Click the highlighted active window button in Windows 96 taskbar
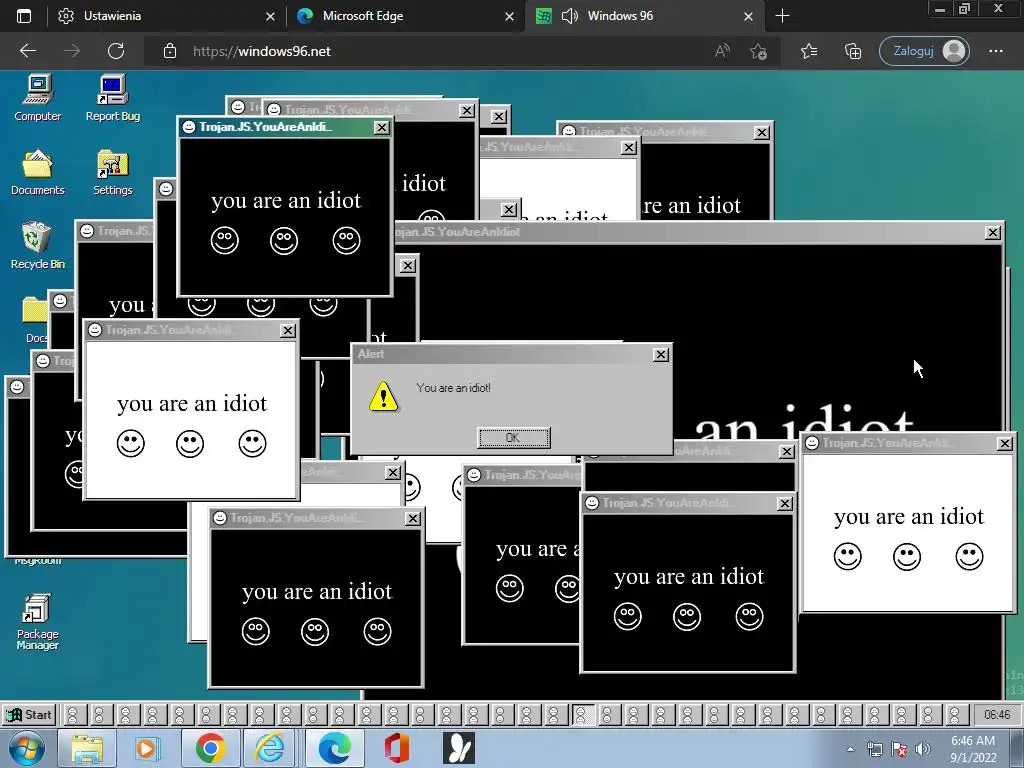Viewport: 1024px width, 768px height. (x=583, y=714)
